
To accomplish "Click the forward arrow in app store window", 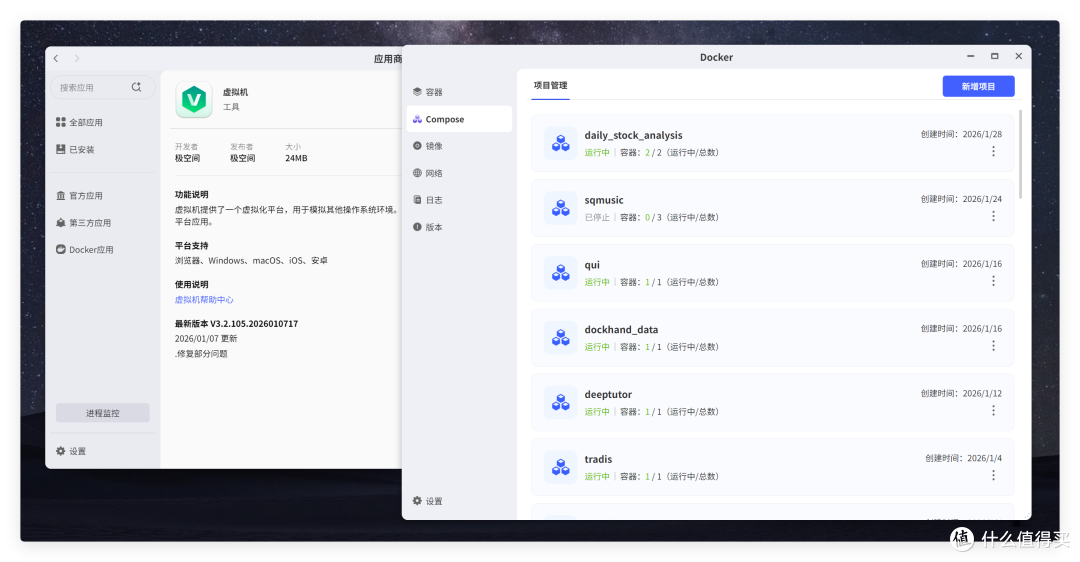I will (76, 59).
